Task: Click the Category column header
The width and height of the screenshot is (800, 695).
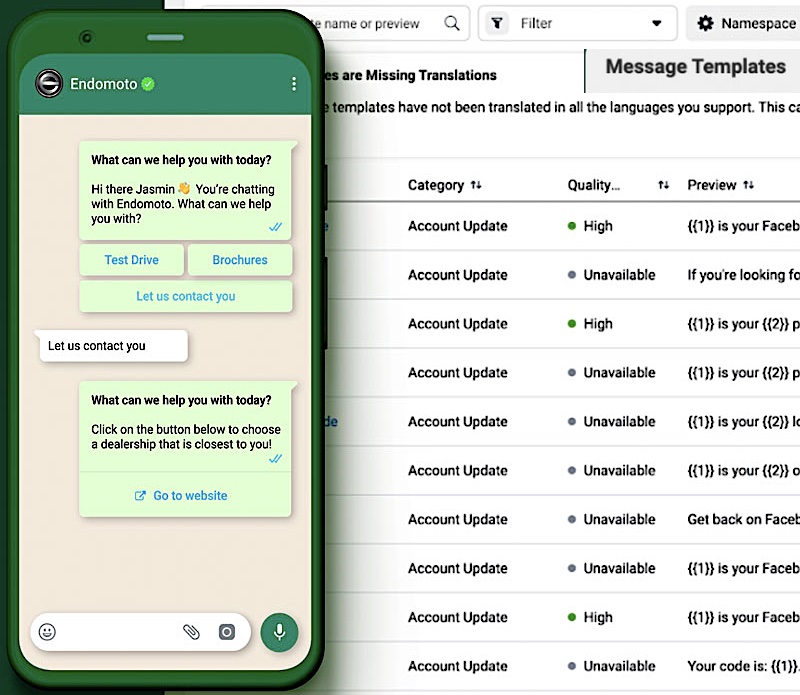Action: tap(436, 185)
